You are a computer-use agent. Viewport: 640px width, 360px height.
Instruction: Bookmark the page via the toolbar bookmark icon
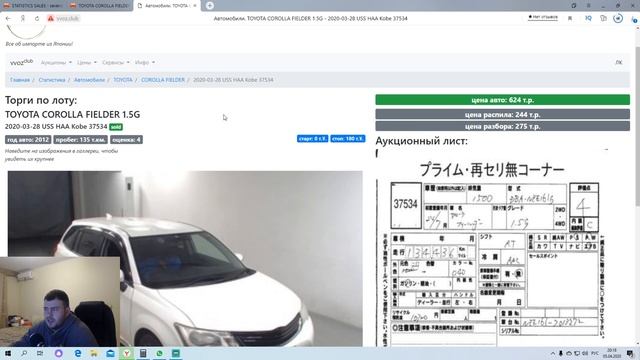(570, 18)
